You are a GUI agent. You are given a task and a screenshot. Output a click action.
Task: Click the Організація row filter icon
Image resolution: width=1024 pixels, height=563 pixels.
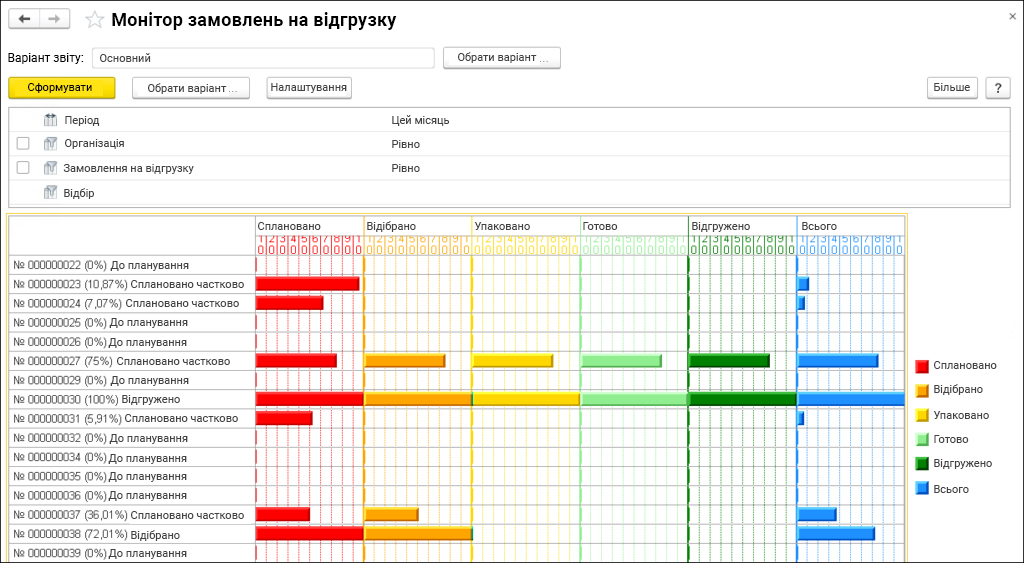pyautogui.click(x=50, y=144)
